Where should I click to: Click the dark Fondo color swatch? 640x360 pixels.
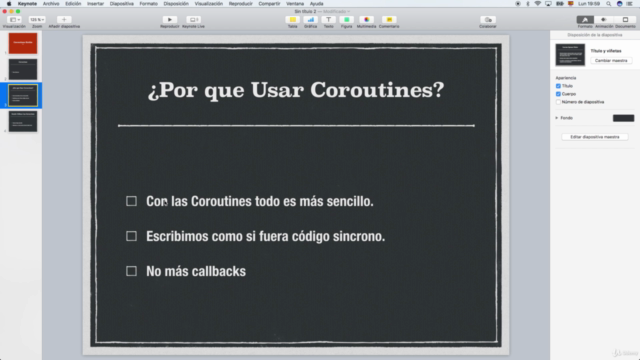pyautogui.click(x=623, y=118)
